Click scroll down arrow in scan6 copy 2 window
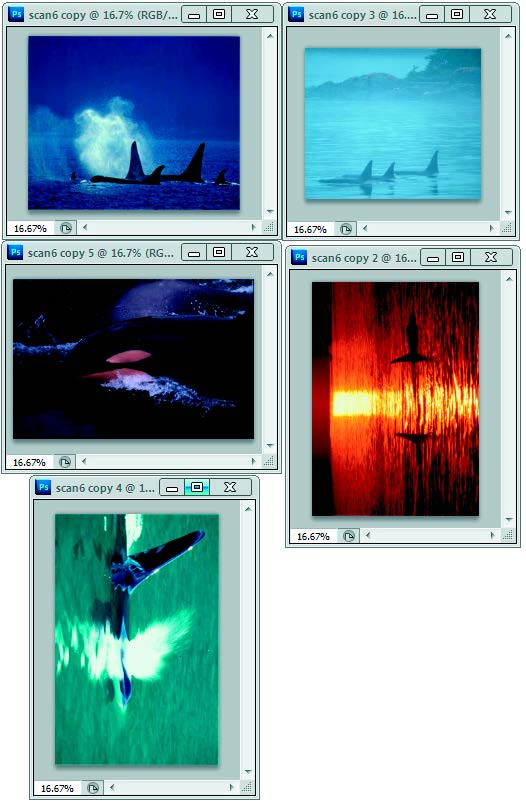The height and width of the screenshot is (805, 526). pyautogui.click(x=509, y=520)
